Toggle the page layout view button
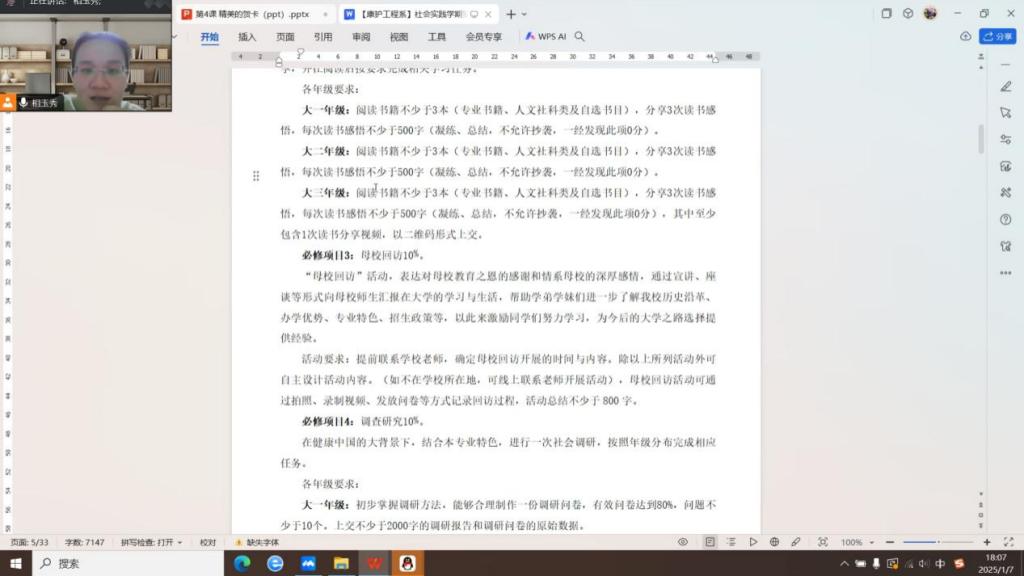The image size is (1024, 576). [709, 542]
